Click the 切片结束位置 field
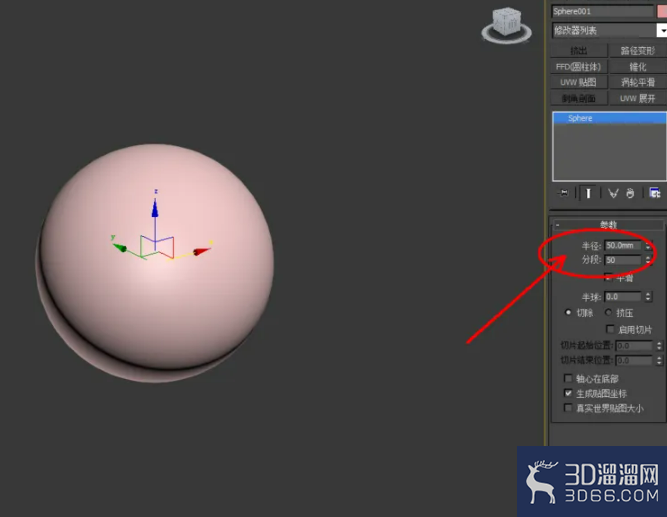The height and width of the screenshot is (517, 667). point(634,361)
